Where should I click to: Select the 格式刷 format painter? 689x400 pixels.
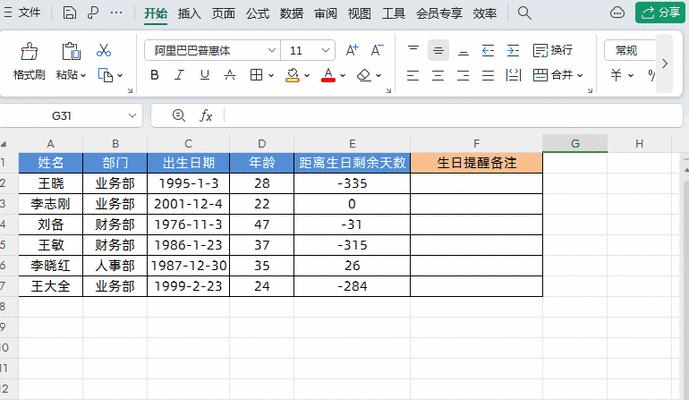click(29, 61)
